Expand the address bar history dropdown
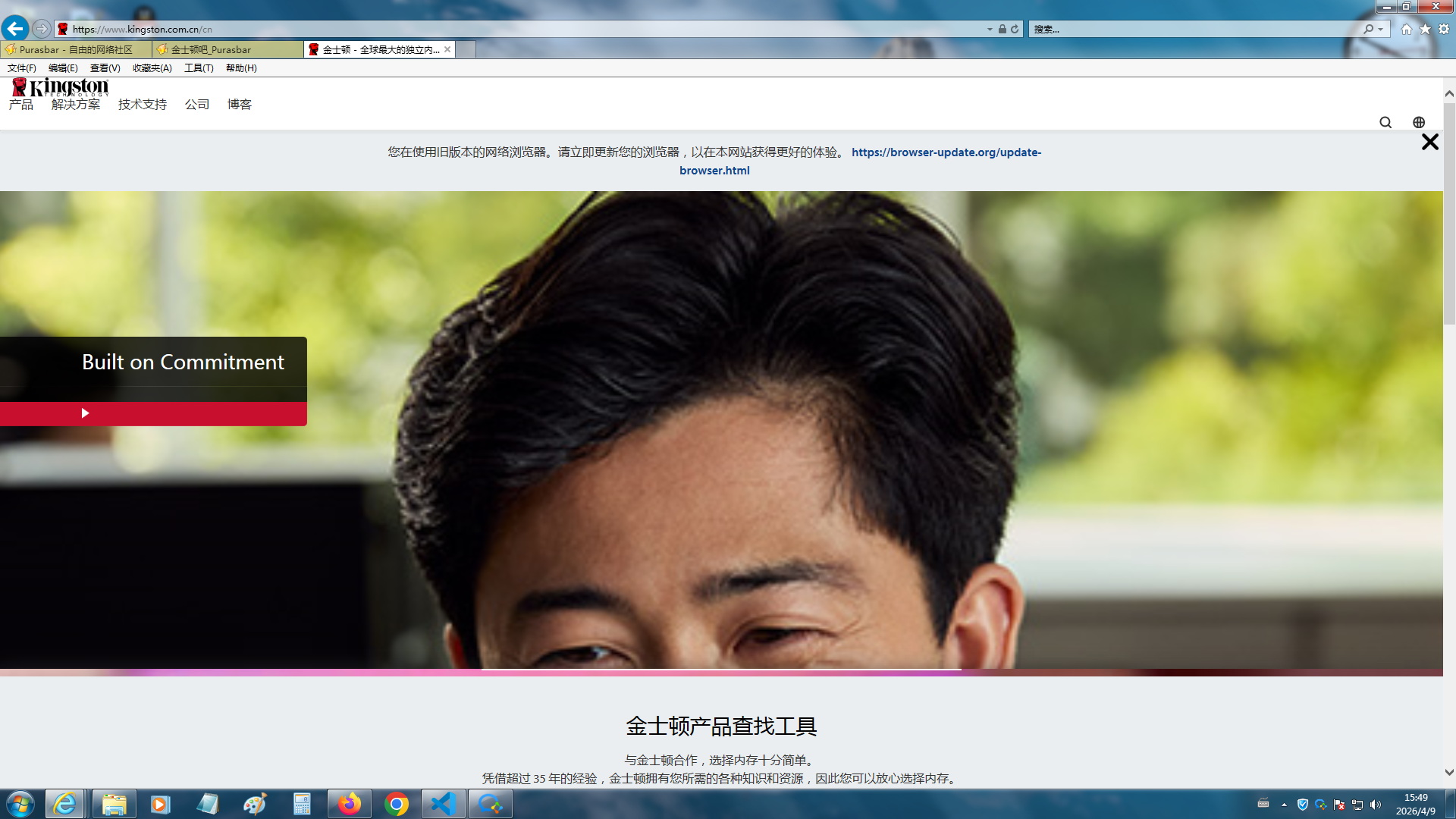This screenshot has height=819, width=1456. pyautogui.click(x=990, y=29)
